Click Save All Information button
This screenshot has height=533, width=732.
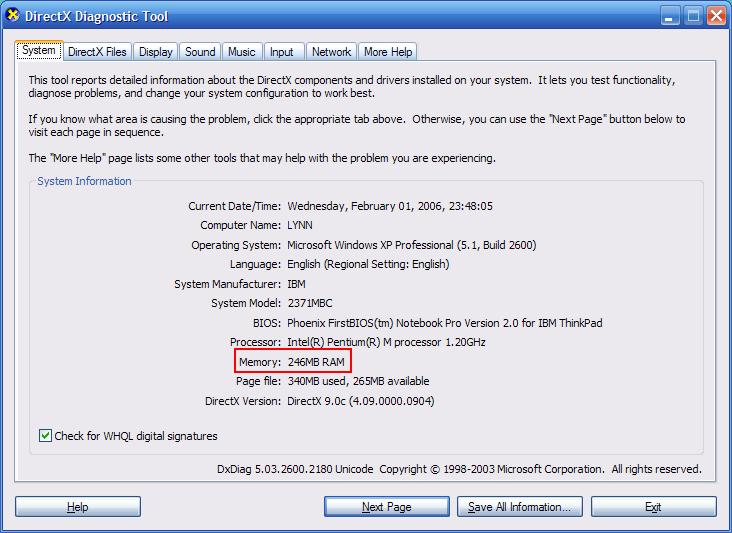520,507
